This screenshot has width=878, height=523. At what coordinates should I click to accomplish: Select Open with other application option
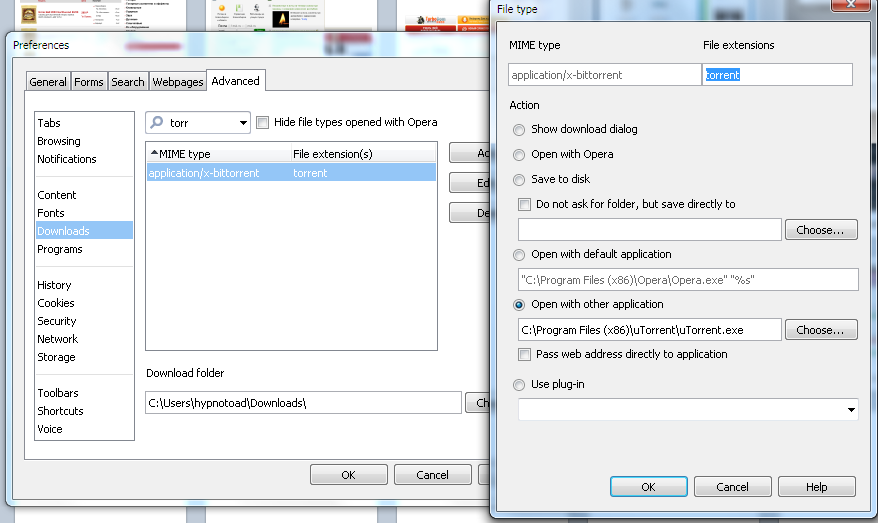click(x=519, y=305)
